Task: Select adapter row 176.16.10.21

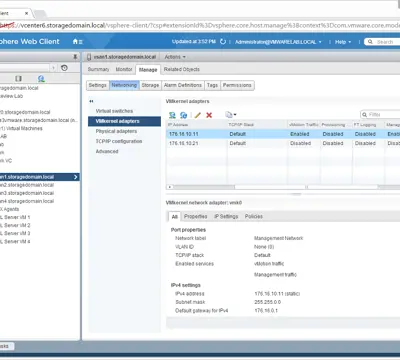Action: click(283, 143)
